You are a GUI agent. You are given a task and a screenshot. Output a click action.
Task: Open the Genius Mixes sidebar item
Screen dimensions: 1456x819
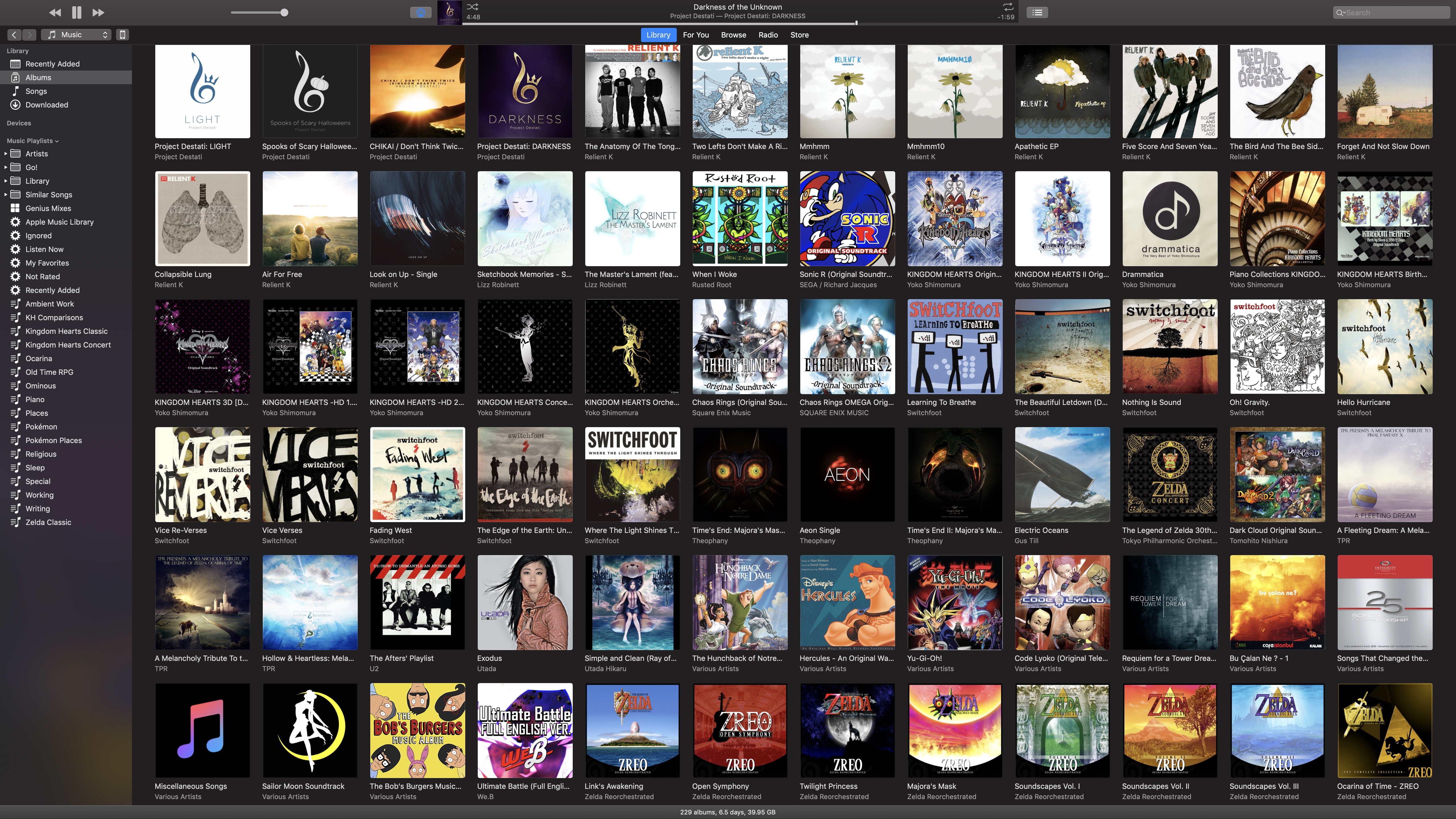click(48, 208)
